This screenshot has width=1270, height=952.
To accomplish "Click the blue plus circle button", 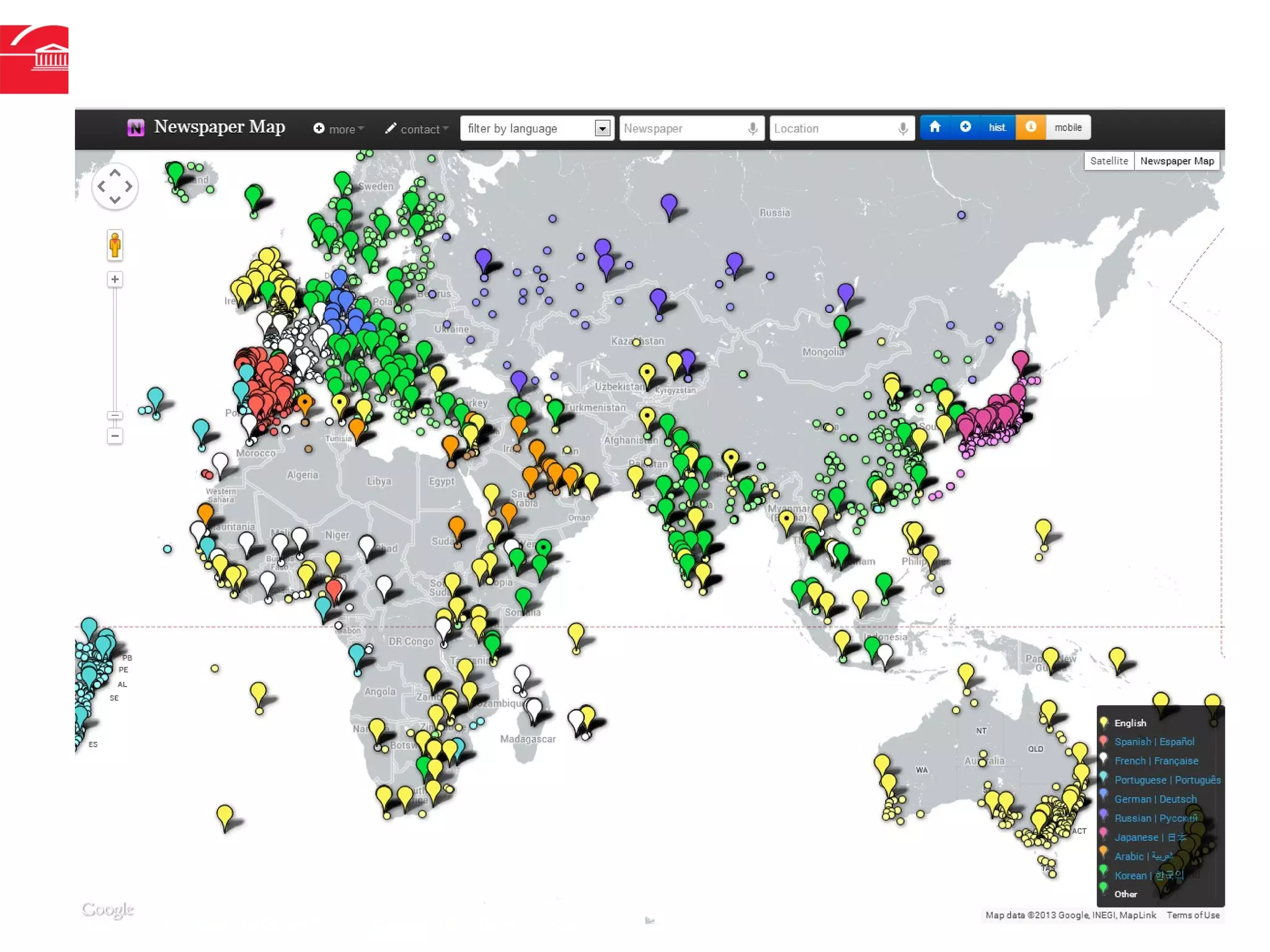I will click(965, 128).
